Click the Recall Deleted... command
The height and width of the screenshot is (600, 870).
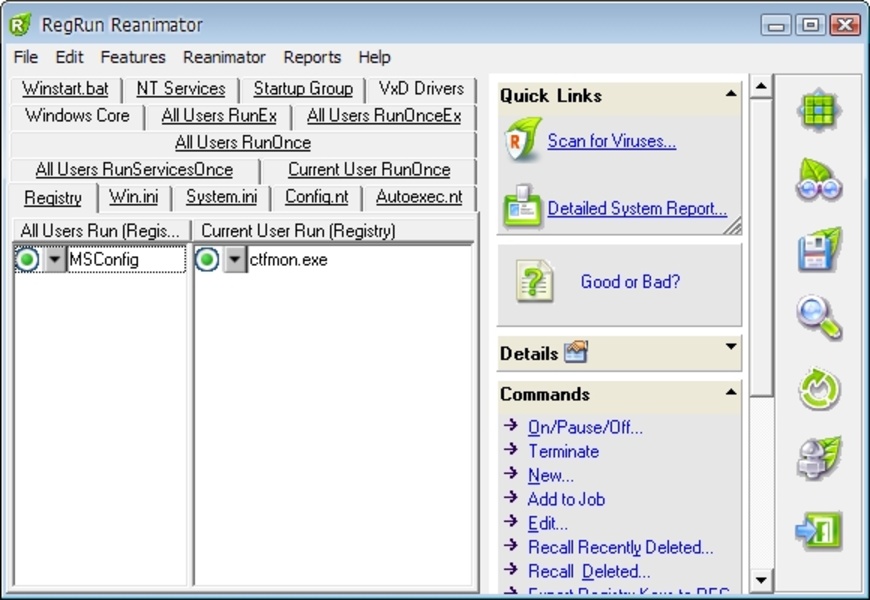click(x=589, y=571)
